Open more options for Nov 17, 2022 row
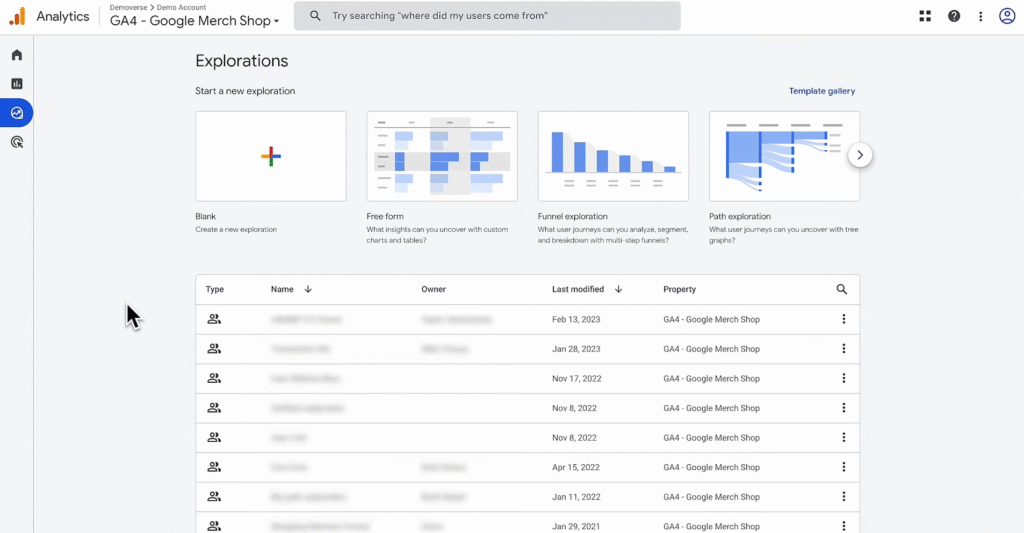Screen dimensions: 1024x533 844,378
